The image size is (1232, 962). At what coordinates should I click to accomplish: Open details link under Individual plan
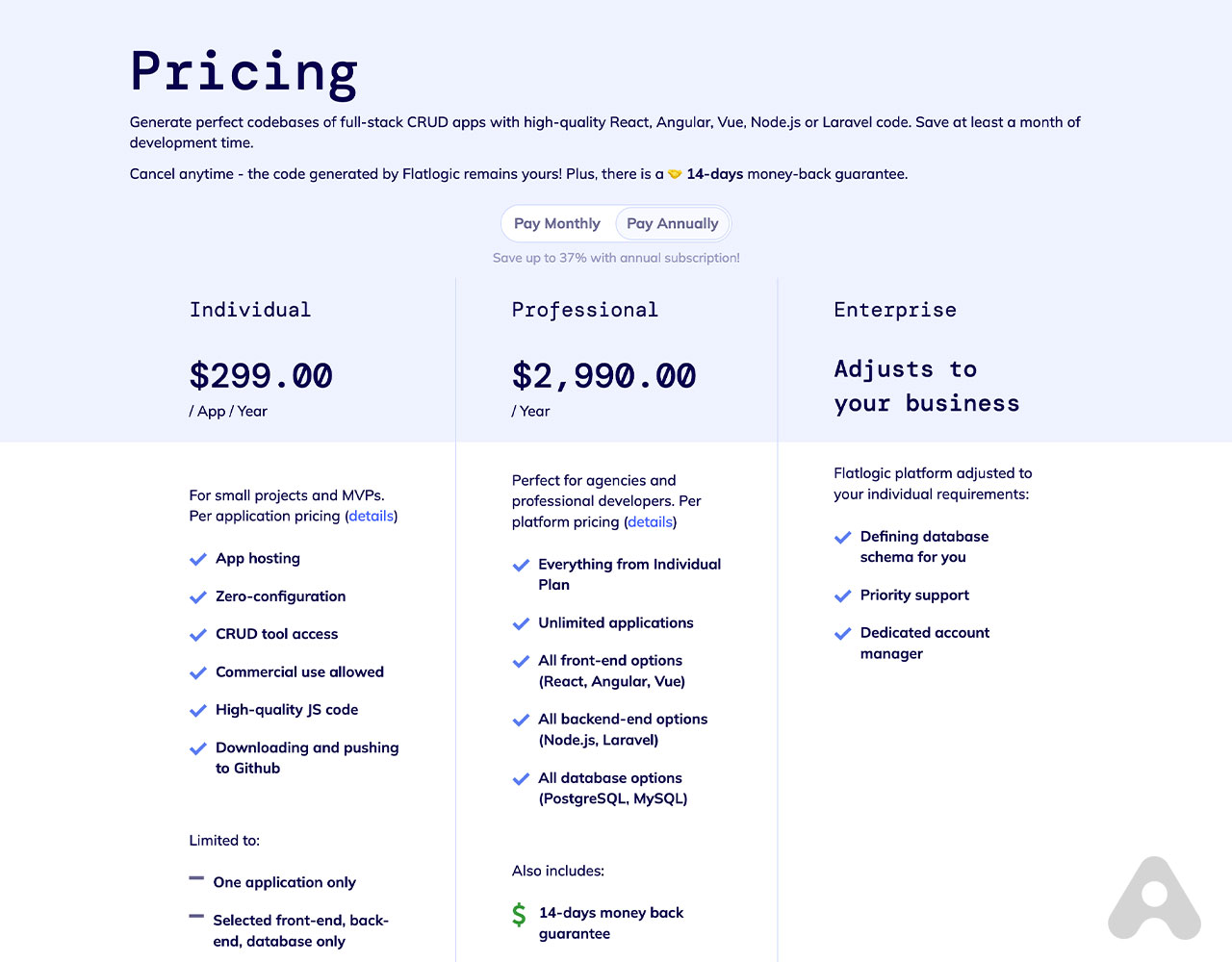(372, 516)
